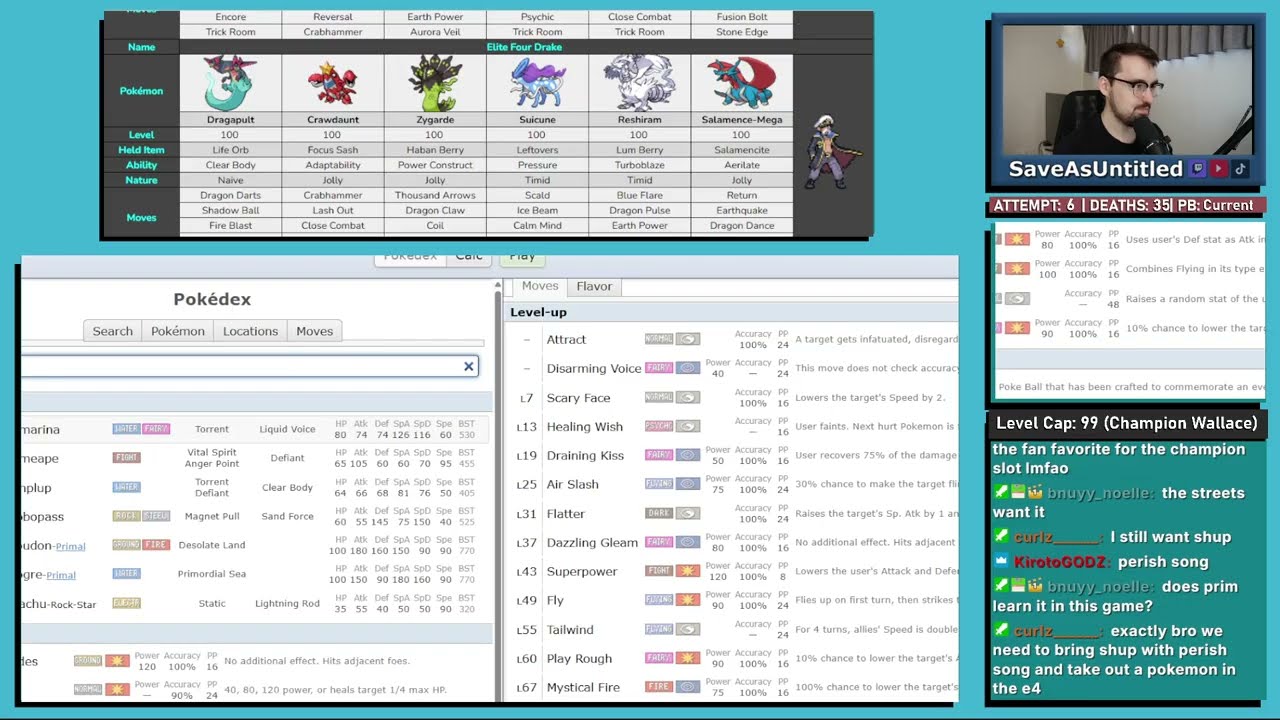
Task: Open the Search tab in the Pokédex
Action: click(112, 331)
